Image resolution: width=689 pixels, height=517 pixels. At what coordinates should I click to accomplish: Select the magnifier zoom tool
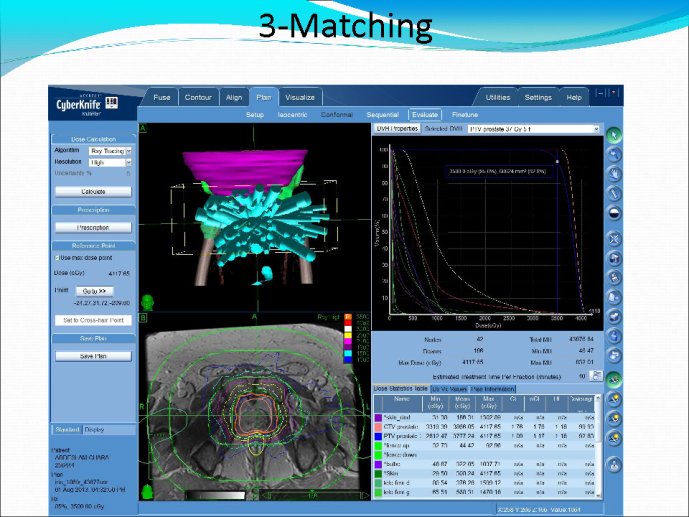coord(614,155)
